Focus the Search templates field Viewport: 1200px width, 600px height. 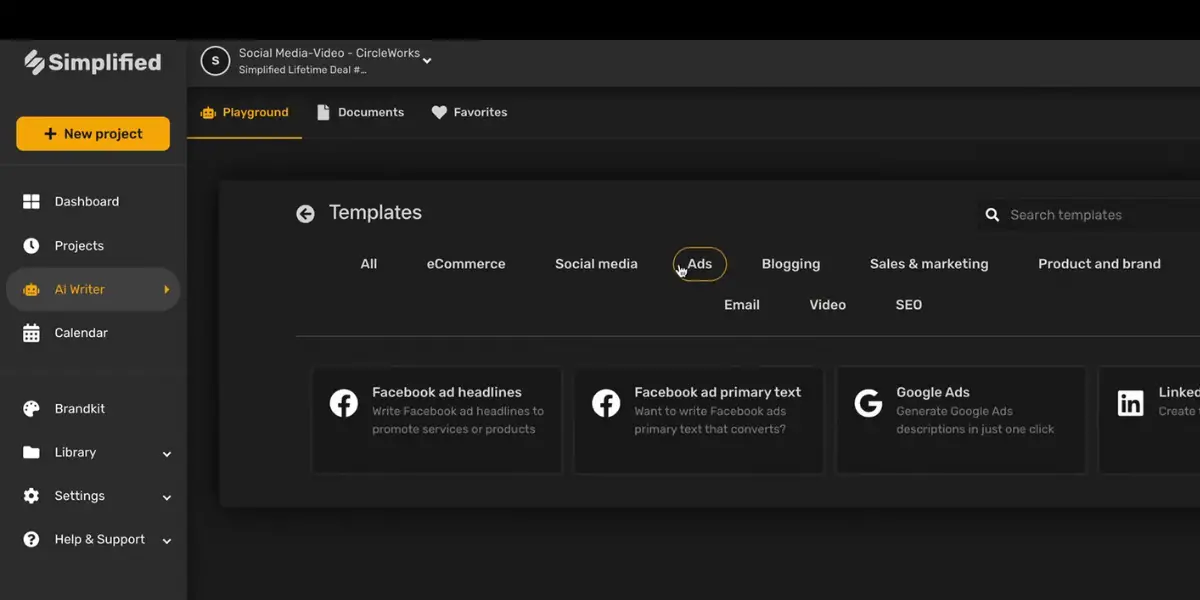(1090, 215)
